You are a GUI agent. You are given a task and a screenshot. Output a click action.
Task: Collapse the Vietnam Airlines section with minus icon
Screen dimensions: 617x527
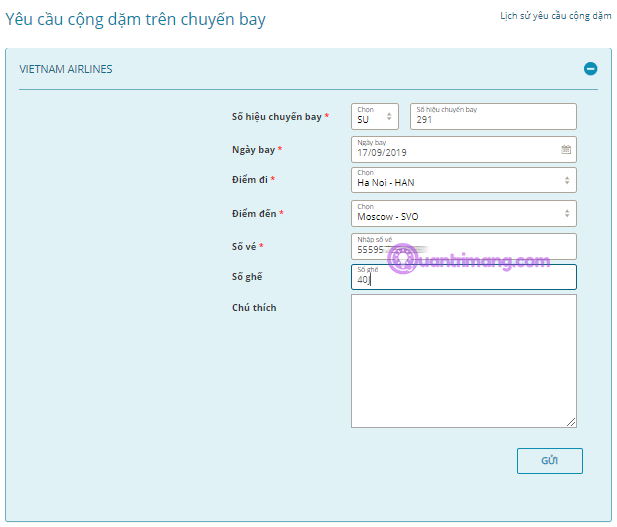[590, 69]
